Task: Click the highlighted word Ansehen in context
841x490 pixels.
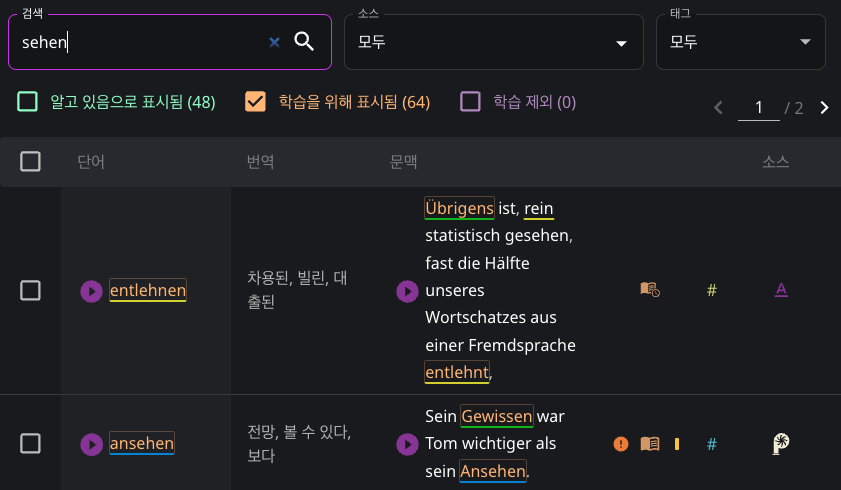Action: coord(493,471)
